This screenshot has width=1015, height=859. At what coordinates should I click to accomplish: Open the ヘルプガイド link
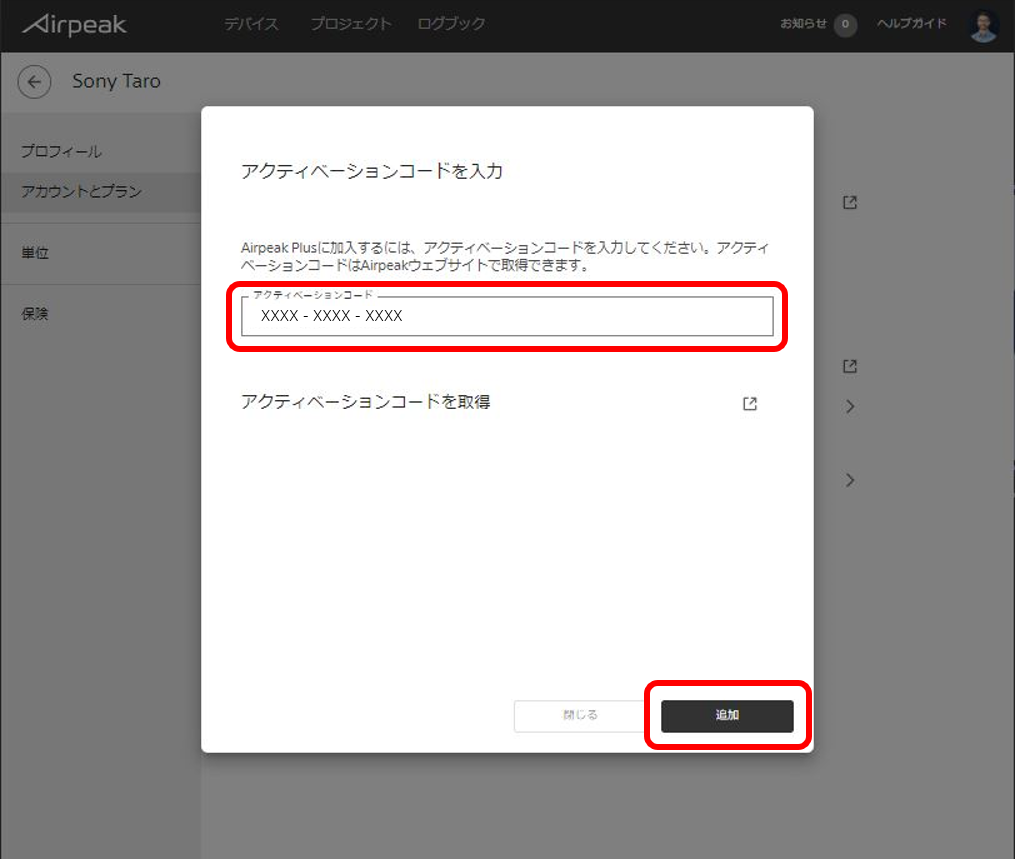[911, 24]
